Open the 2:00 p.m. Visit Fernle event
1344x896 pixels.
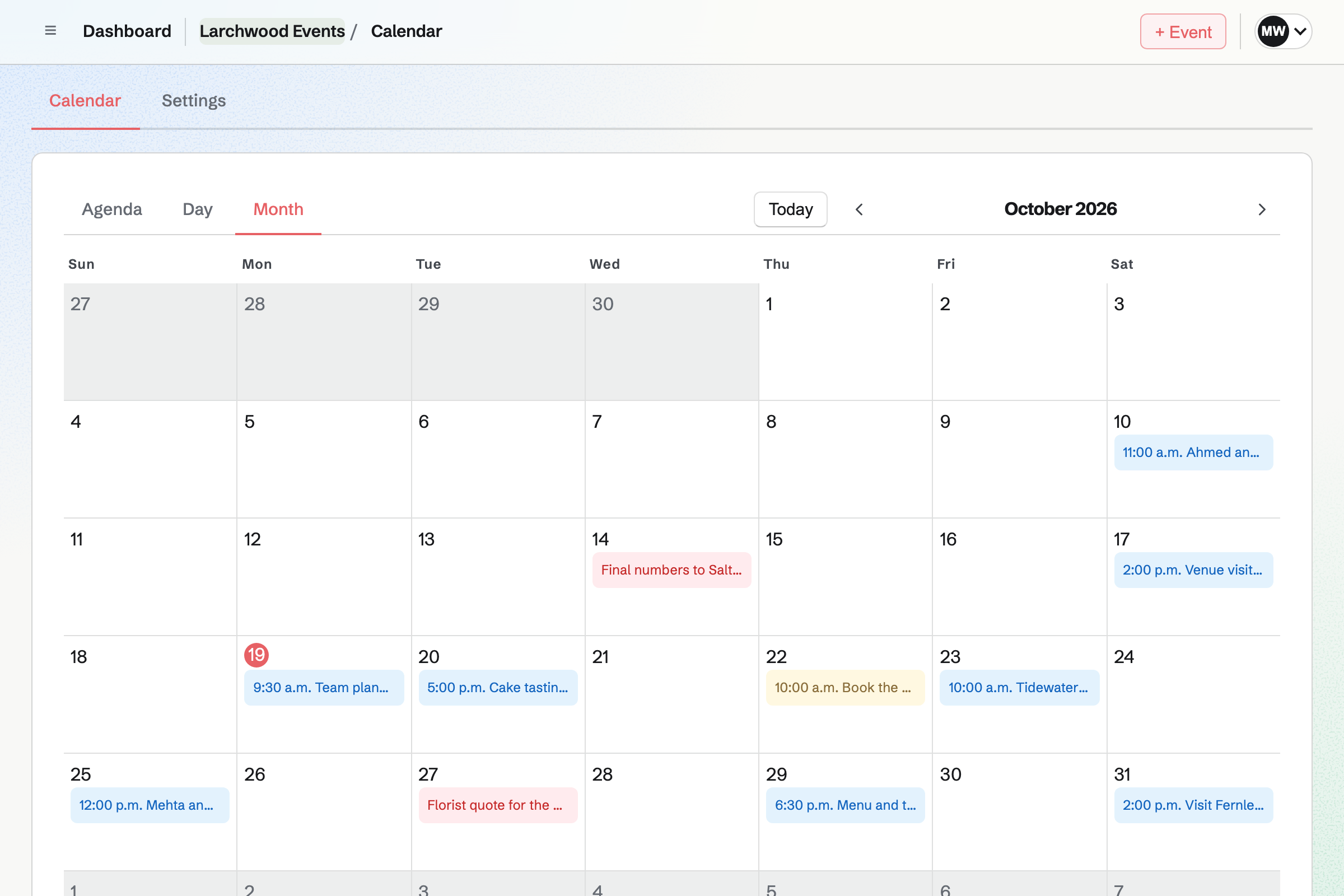pyautogui.click(x=1193, y=805)
